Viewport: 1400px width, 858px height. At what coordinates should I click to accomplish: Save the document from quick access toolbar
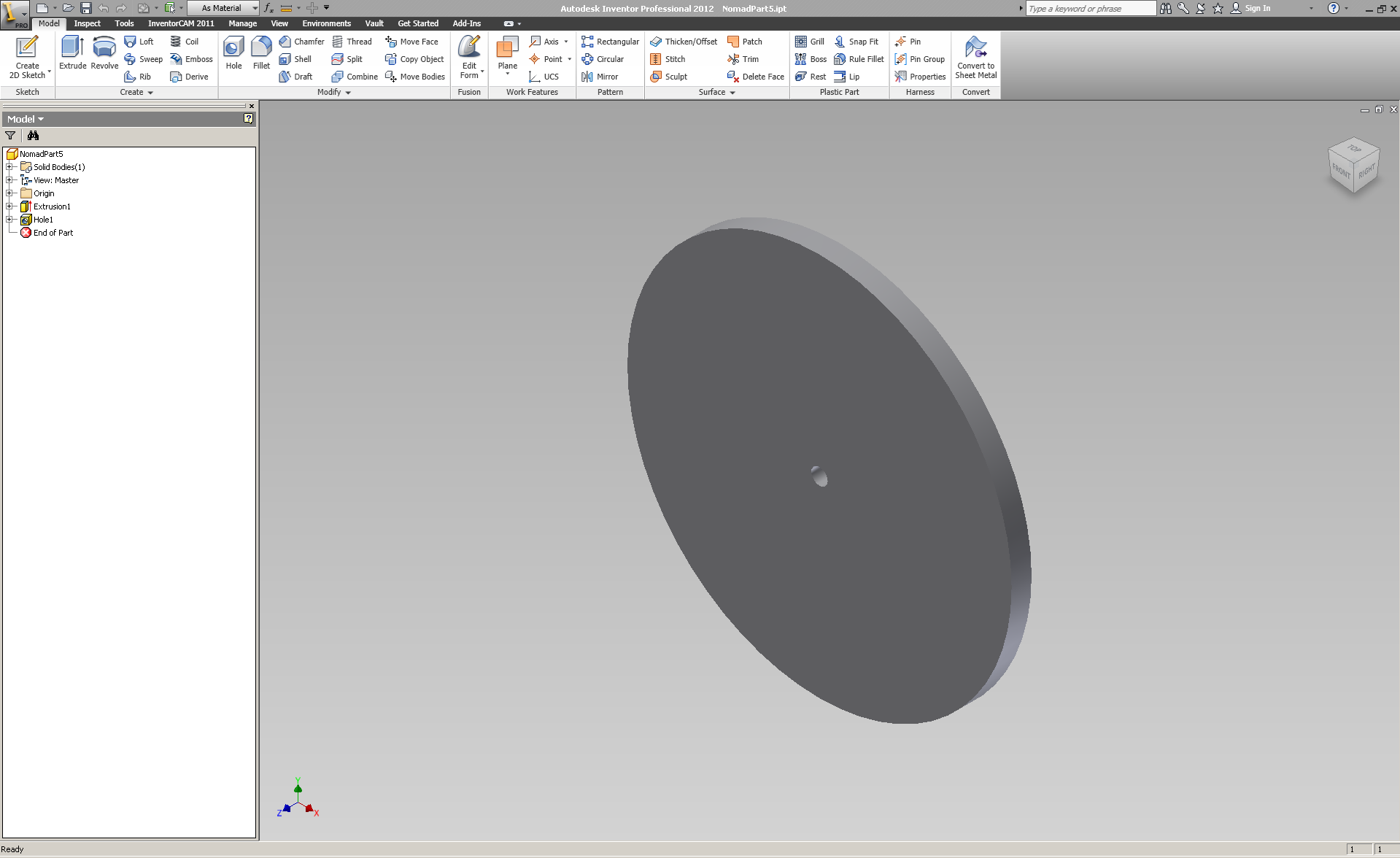pyautogui.click(x=85, y=8)
